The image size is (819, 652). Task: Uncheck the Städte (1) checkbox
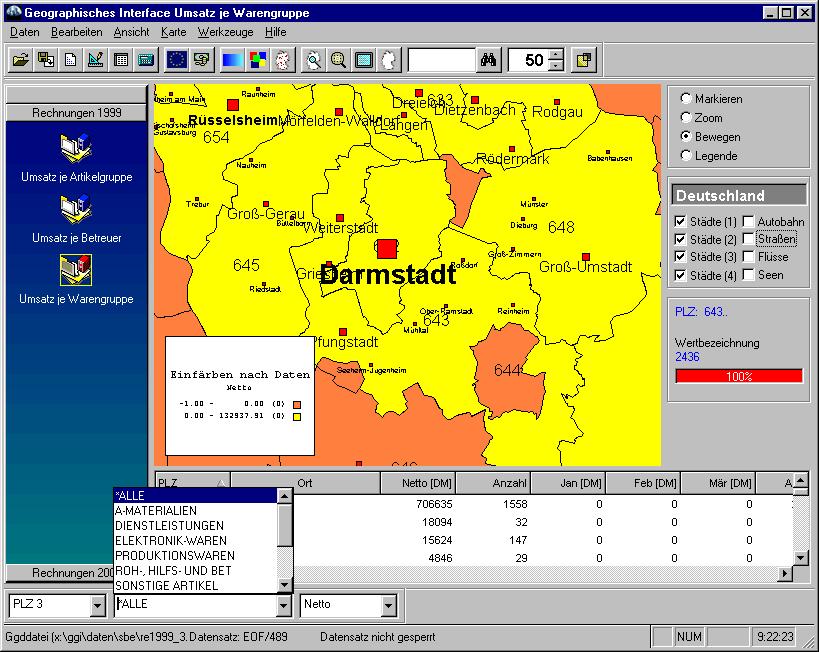pyautogui.click(x=681, y=221)
